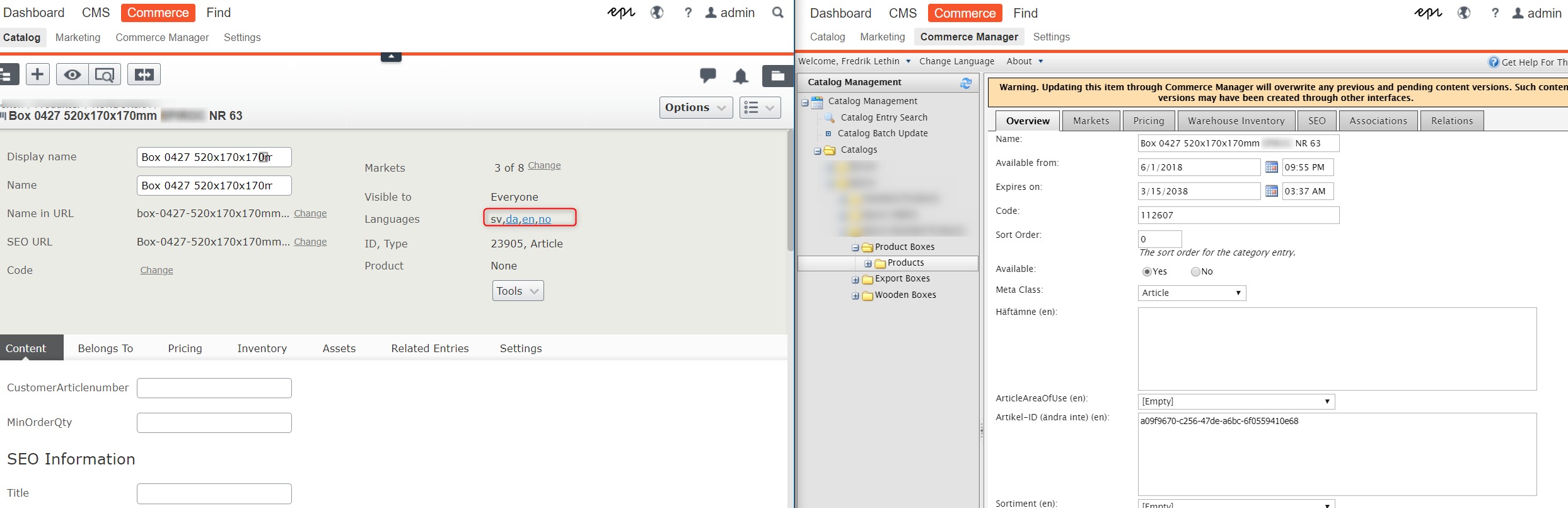This screenshot has height=508, width=1568.
Task: Open the Options dropdown button
Action: (695, 108)
